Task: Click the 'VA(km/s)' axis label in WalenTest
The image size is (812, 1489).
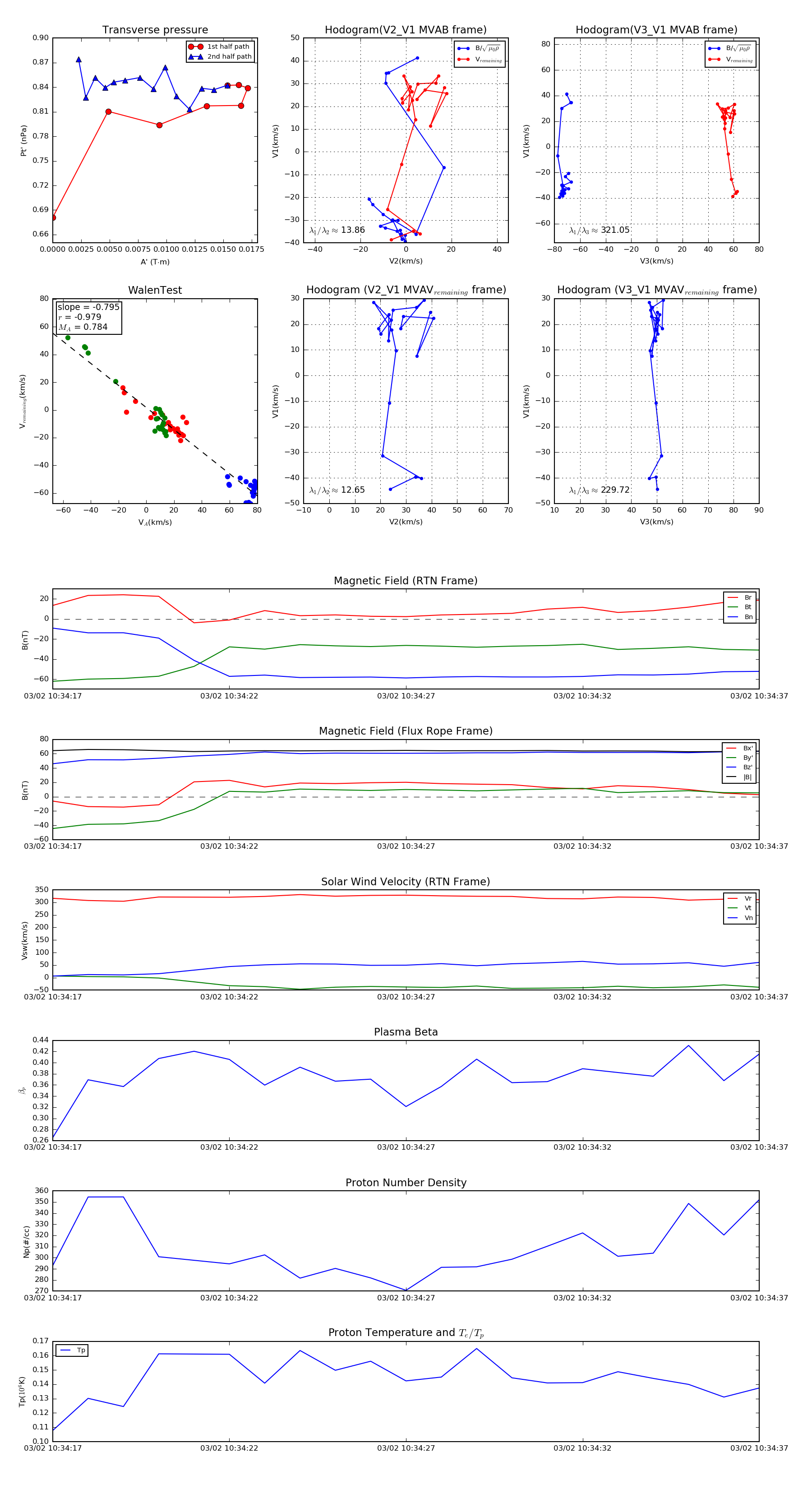Action: [155, 523]
